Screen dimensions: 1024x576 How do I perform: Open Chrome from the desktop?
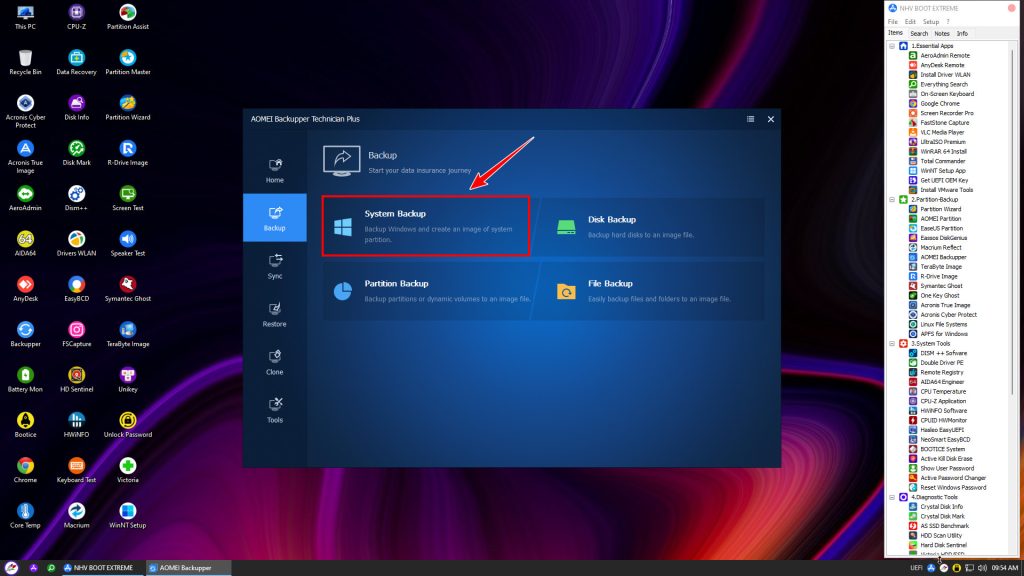25,470
